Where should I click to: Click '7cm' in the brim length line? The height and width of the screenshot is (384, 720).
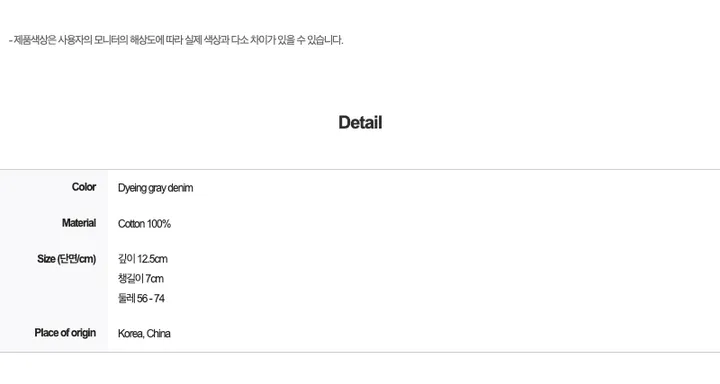[x=155, y=279]
